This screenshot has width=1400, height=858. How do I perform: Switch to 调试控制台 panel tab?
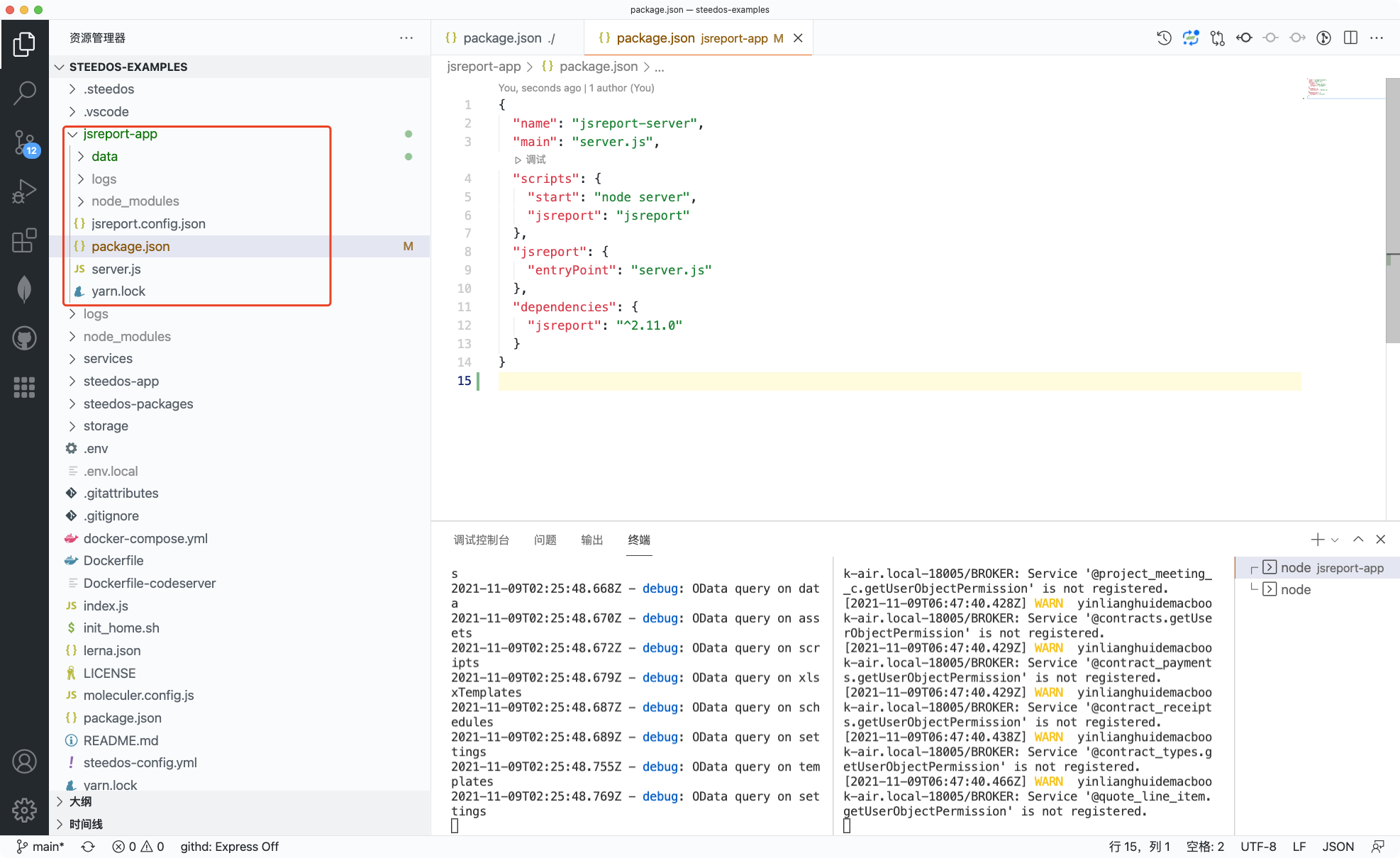coord(482,540)
